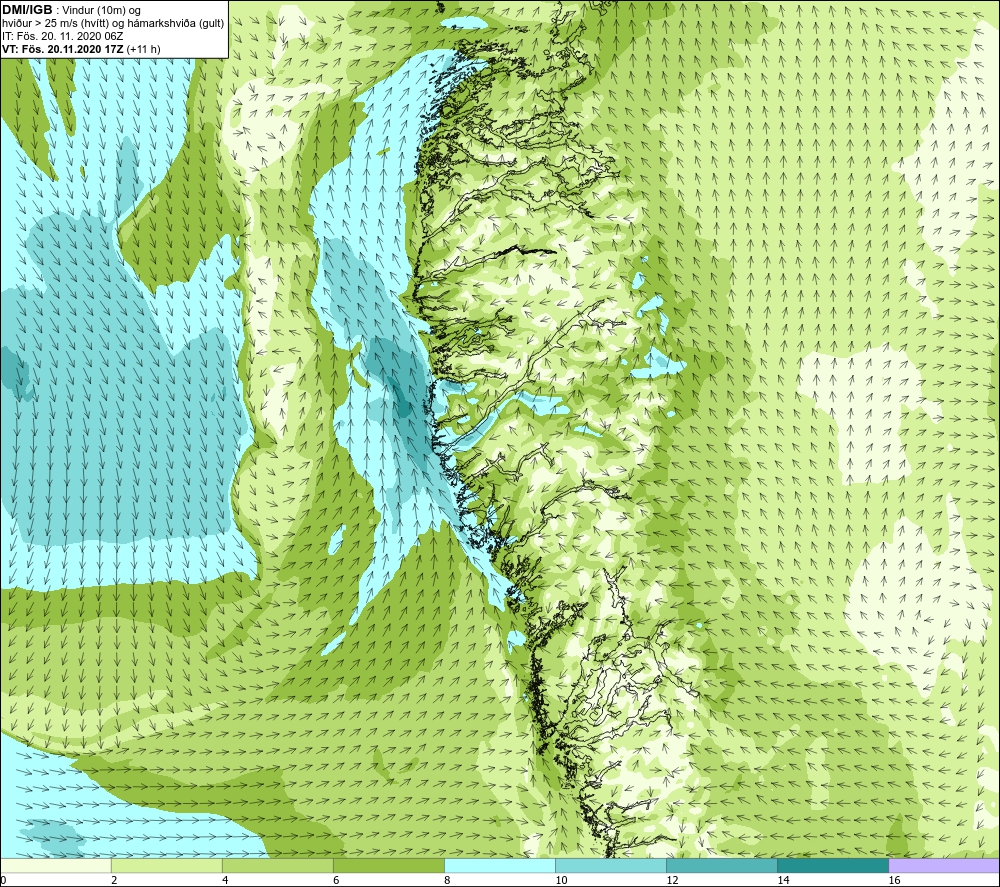Click the legend scale label "14"
The image size is (1000, 887).
click(x=783, y=881)
